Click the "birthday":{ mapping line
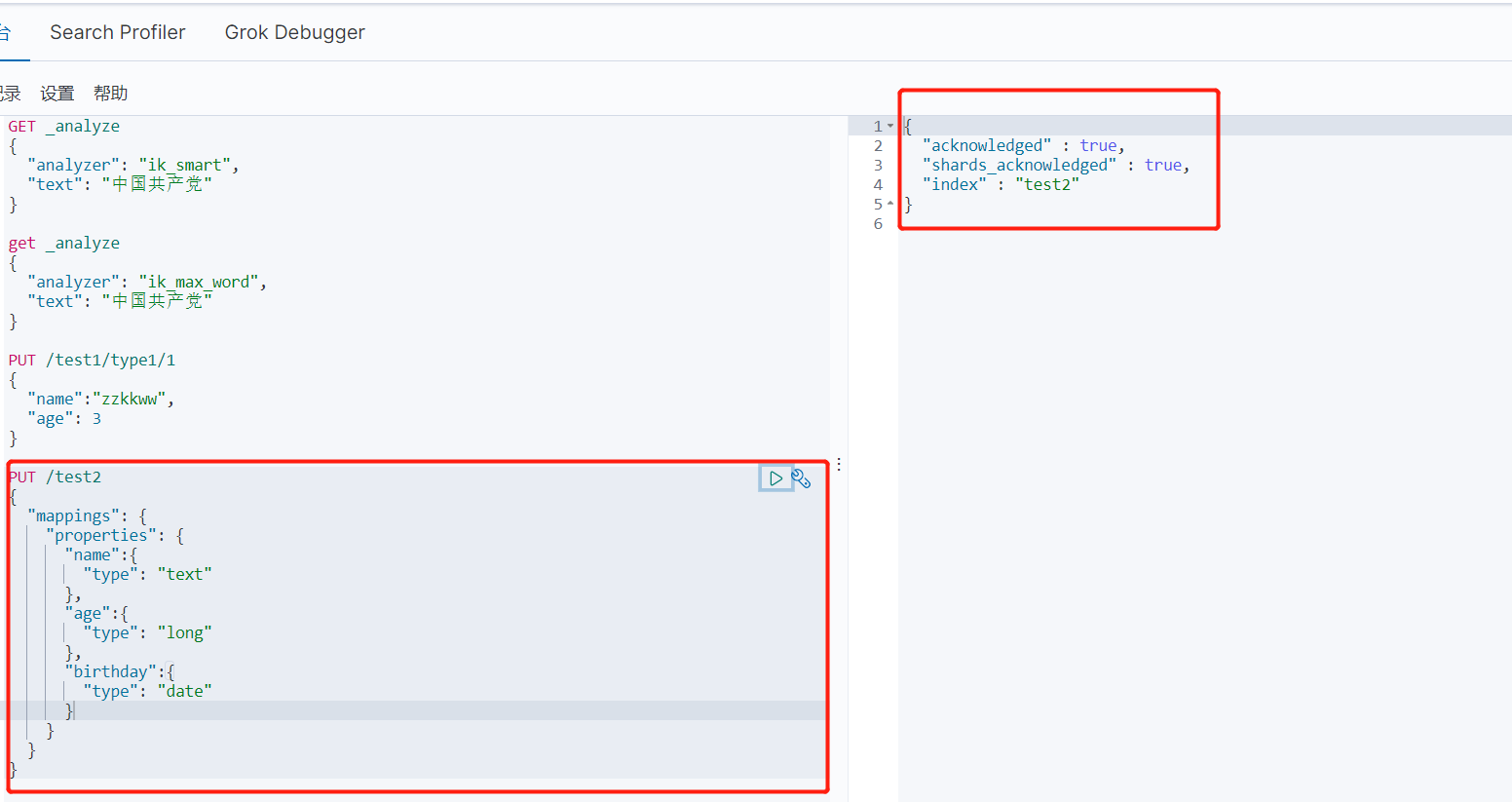 point(120,671)
